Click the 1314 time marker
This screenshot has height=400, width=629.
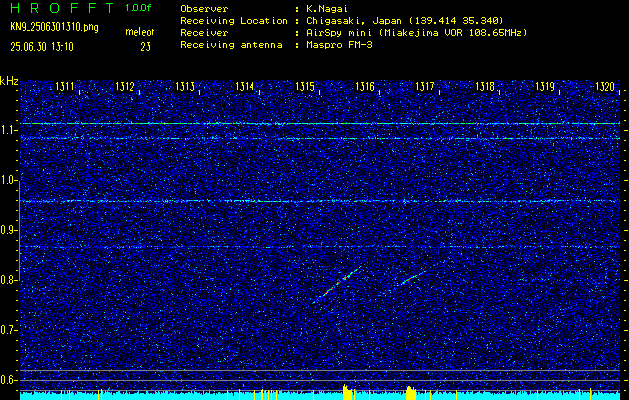pyautogui.click(x=245, y=86)
